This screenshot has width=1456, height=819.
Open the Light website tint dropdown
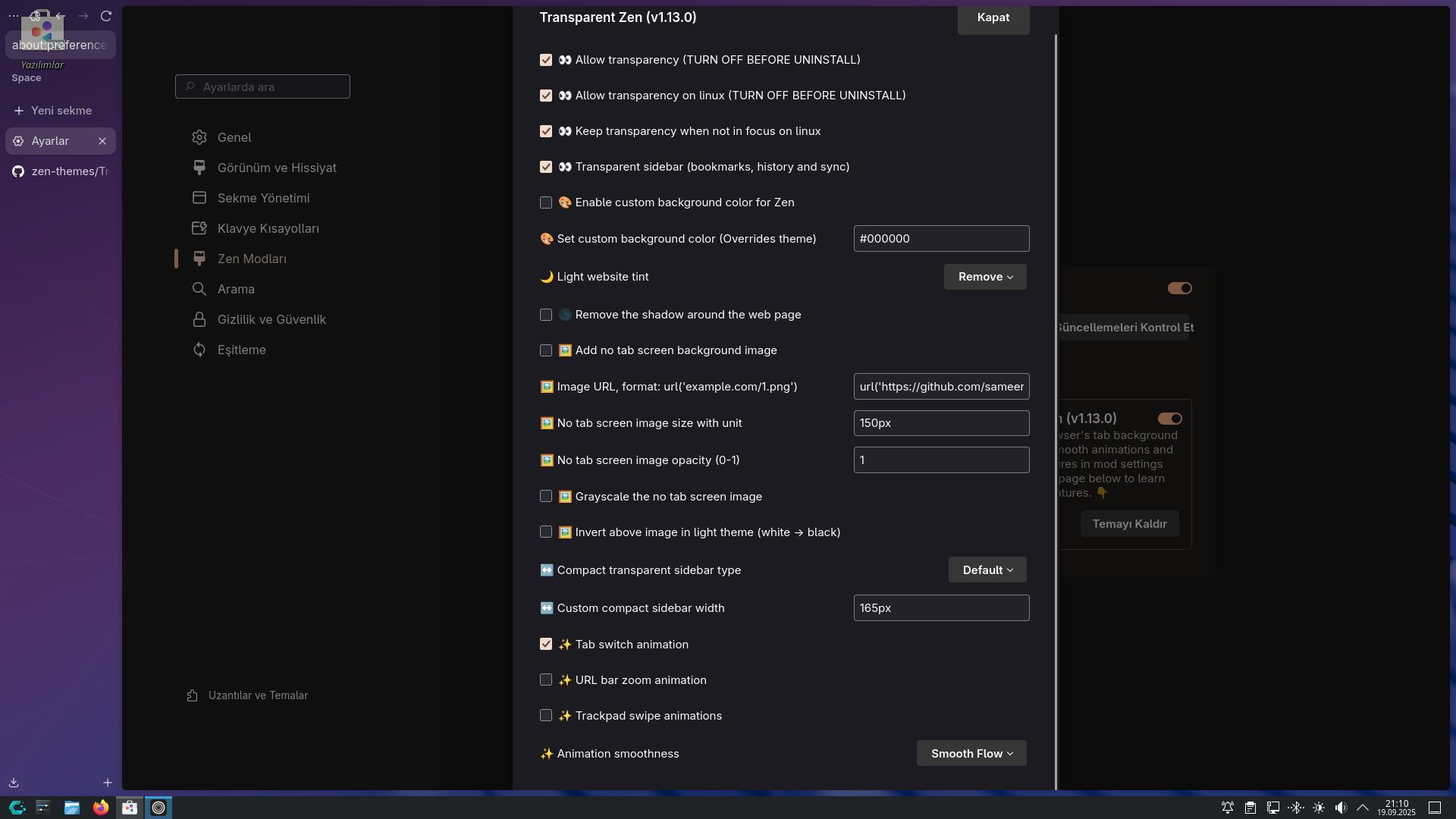pyautogui.click(x=985, y=277)
